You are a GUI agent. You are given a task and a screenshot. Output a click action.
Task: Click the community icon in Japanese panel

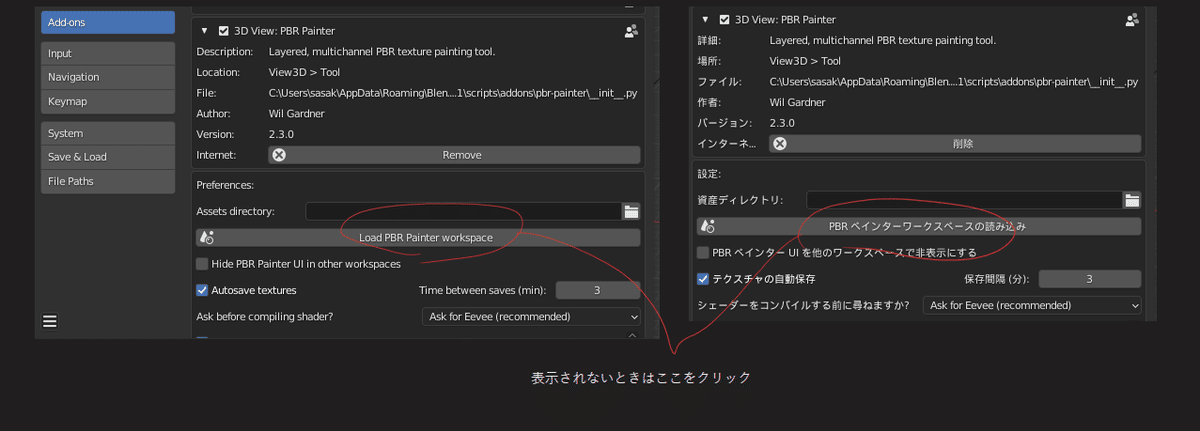[1132, 19]
